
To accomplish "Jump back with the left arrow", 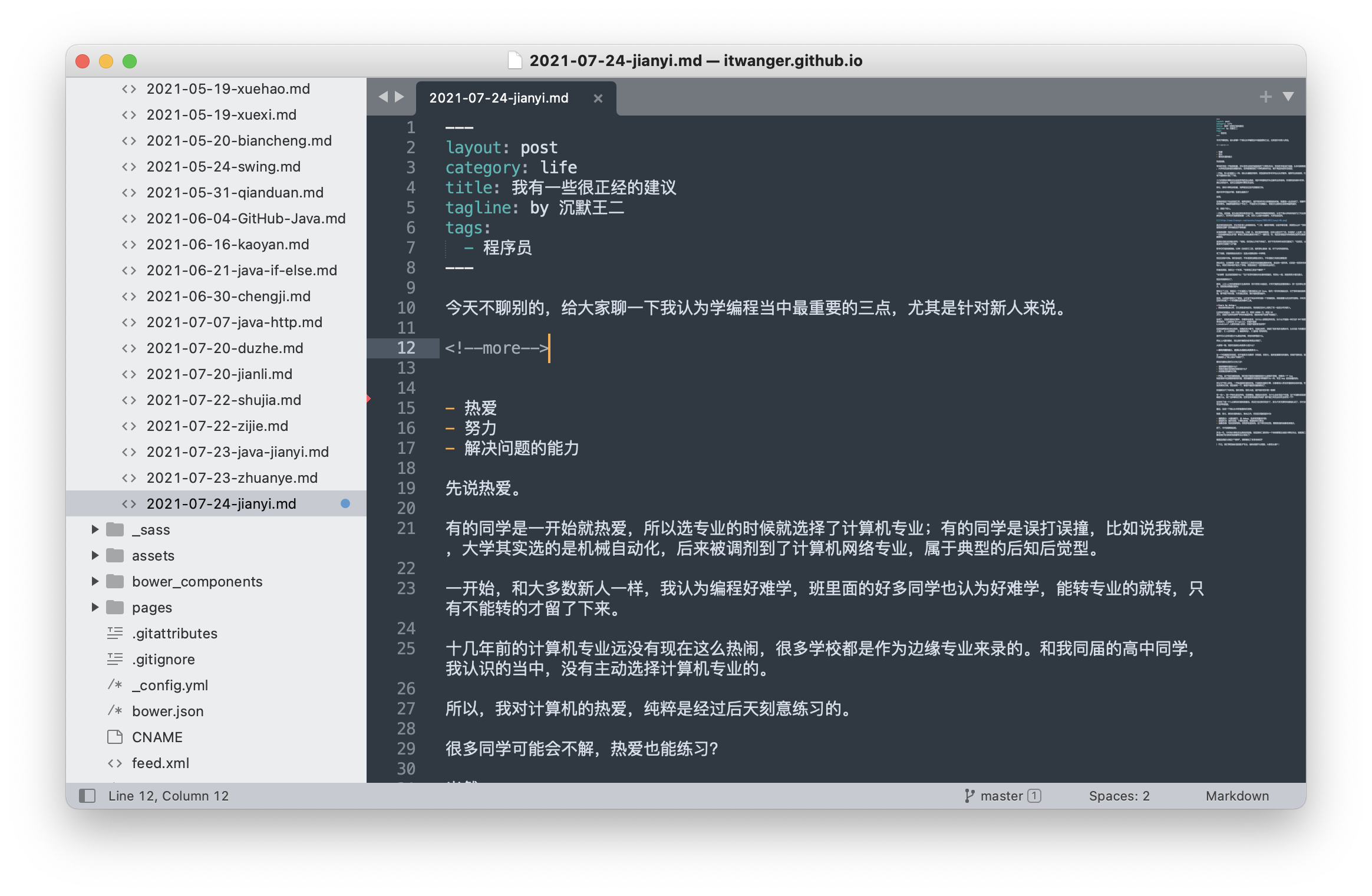I will (384, 97).
